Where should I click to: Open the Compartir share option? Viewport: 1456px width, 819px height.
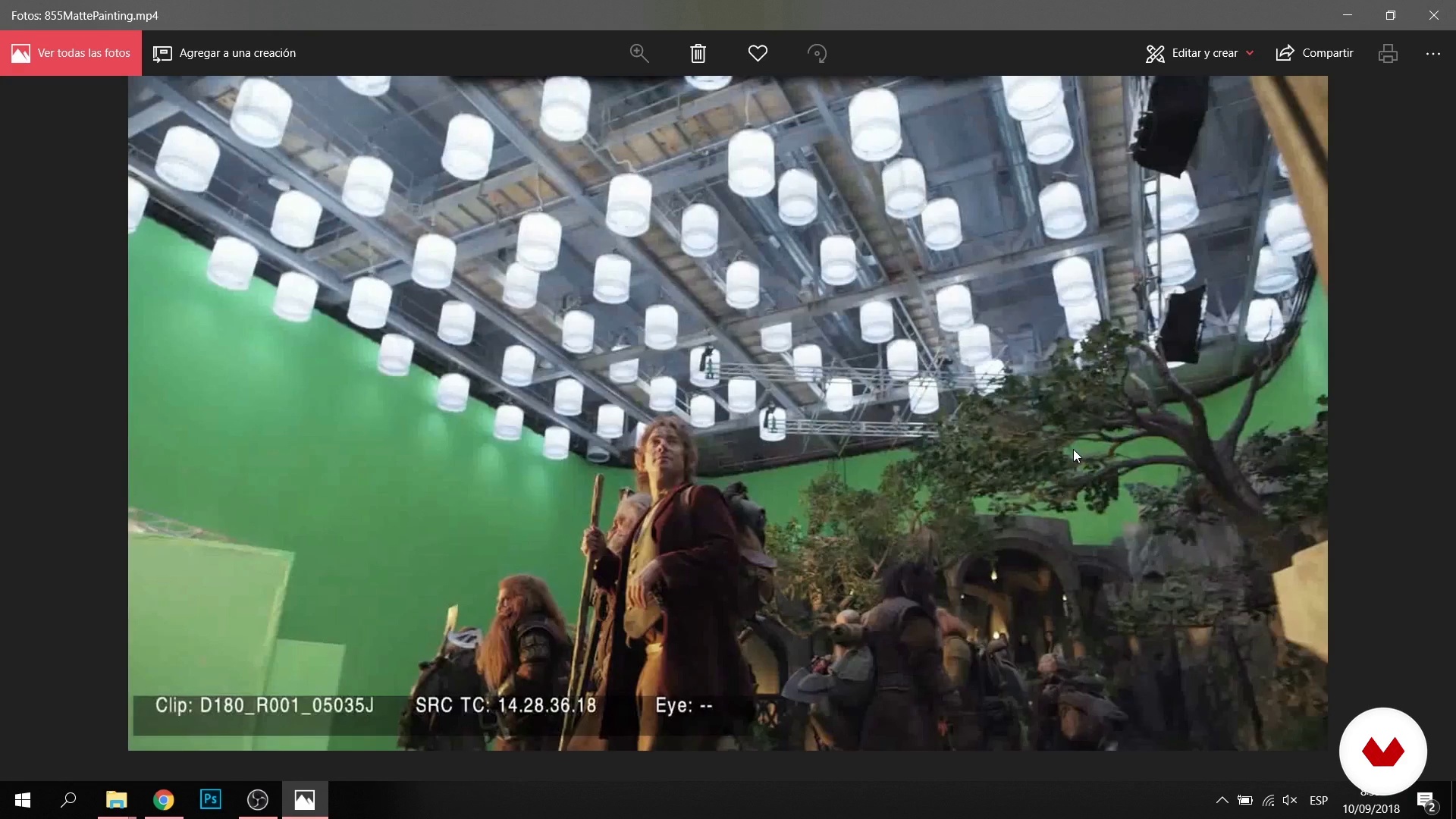click(1315, 53)
